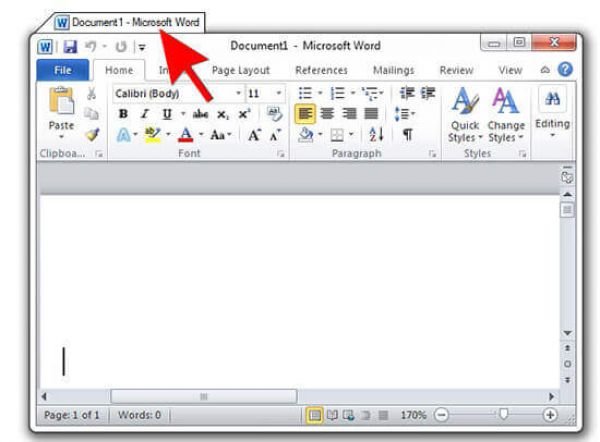Image resolution: width=600 pixels, height=442 pixels.
Task: Open the Mailings tab
Action: pyautogui.click(x=394, y=70)
